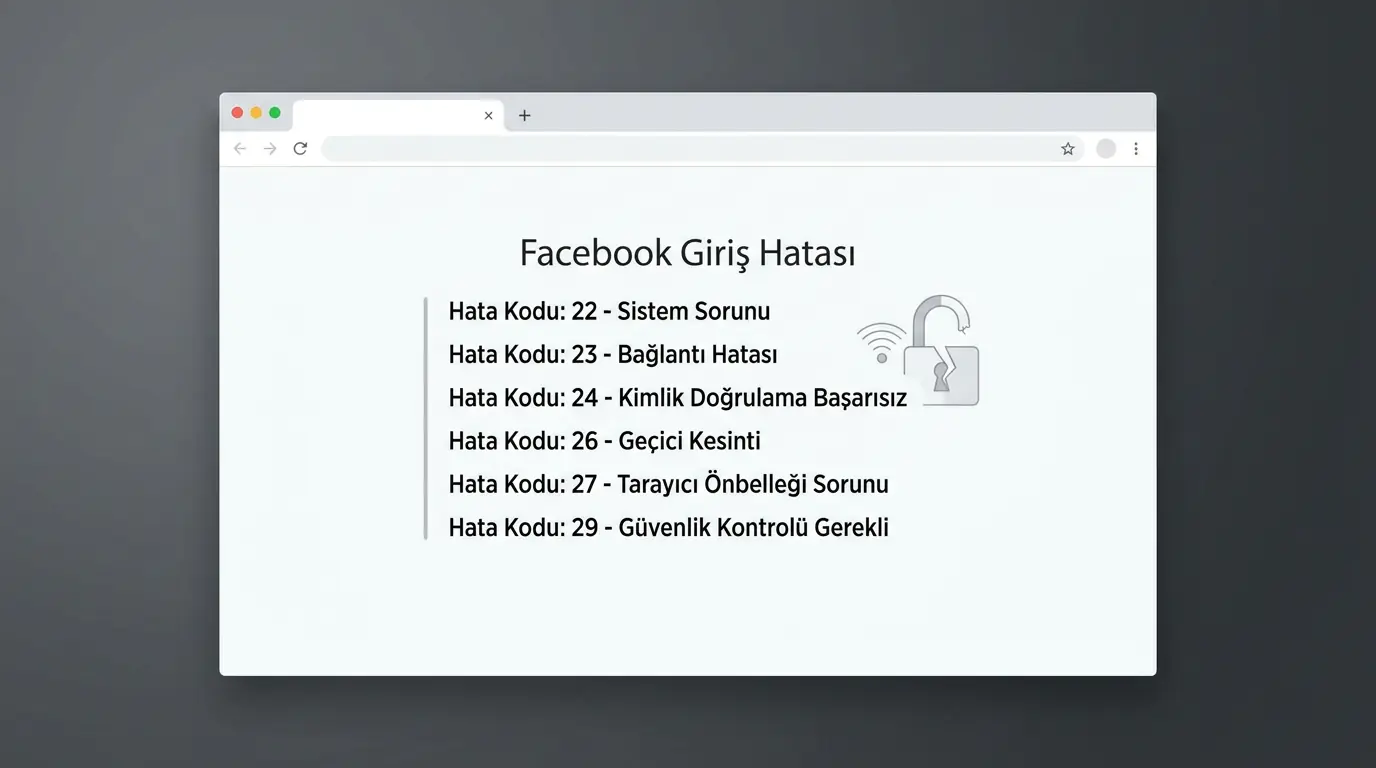Click the Wi-Fi signal icon on the page
Image resolution: width=1376 pixels, height=768 pixels.
coord(881,340)
